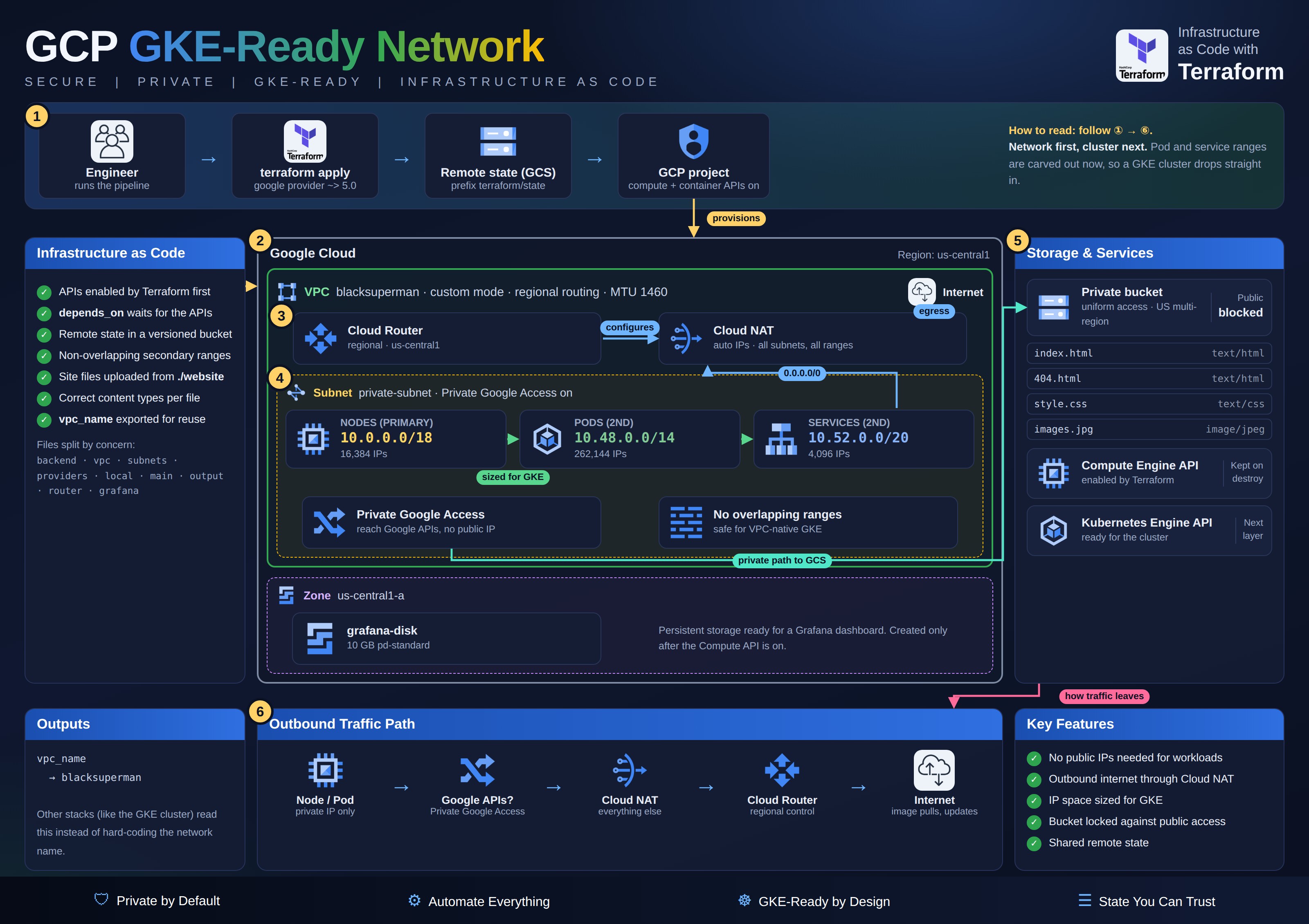Click the Node / Pod icon in Outbound Traffic Path
The width and height of the screenshot is (1309, 924).
[325, 769]
